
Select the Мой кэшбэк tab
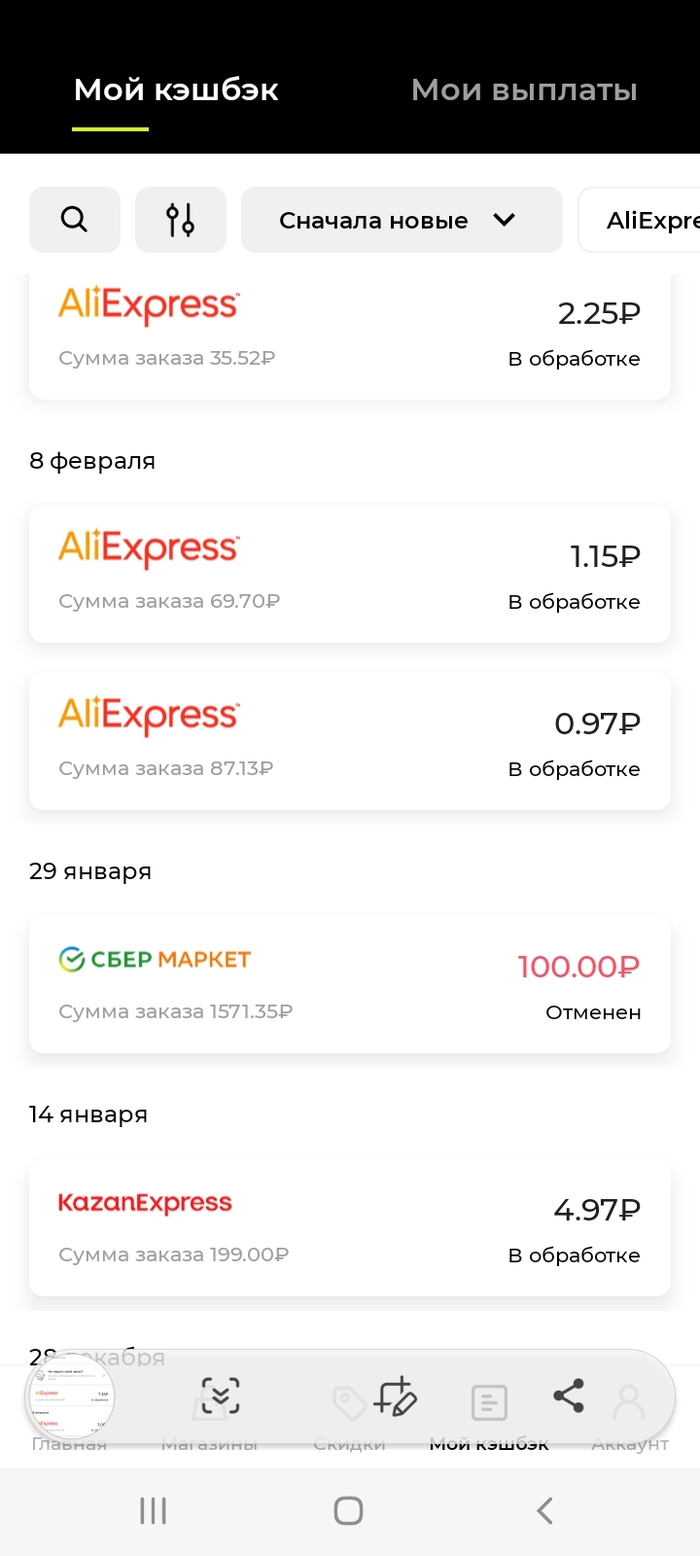click(x=176, y=90)
